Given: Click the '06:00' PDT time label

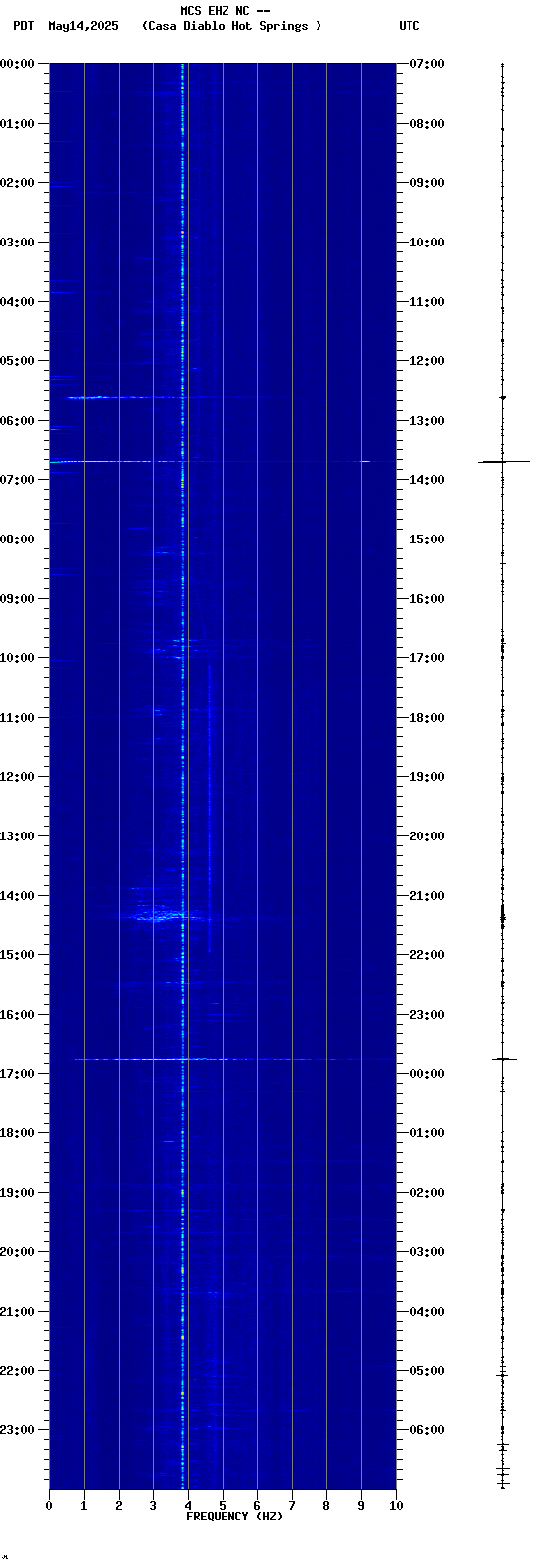Looking at the screenshot, I should click(x=18, y=421).
